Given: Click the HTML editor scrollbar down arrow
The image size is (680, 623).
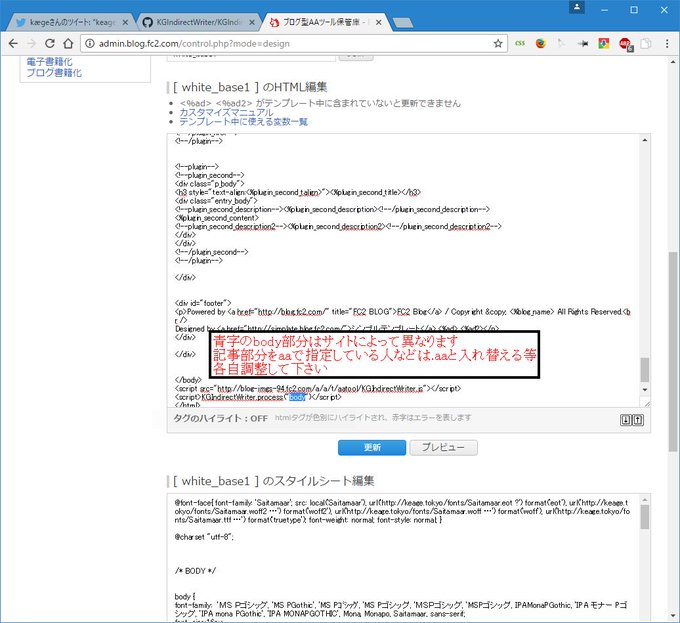Looking at the screenshot, I should point(645,389).
